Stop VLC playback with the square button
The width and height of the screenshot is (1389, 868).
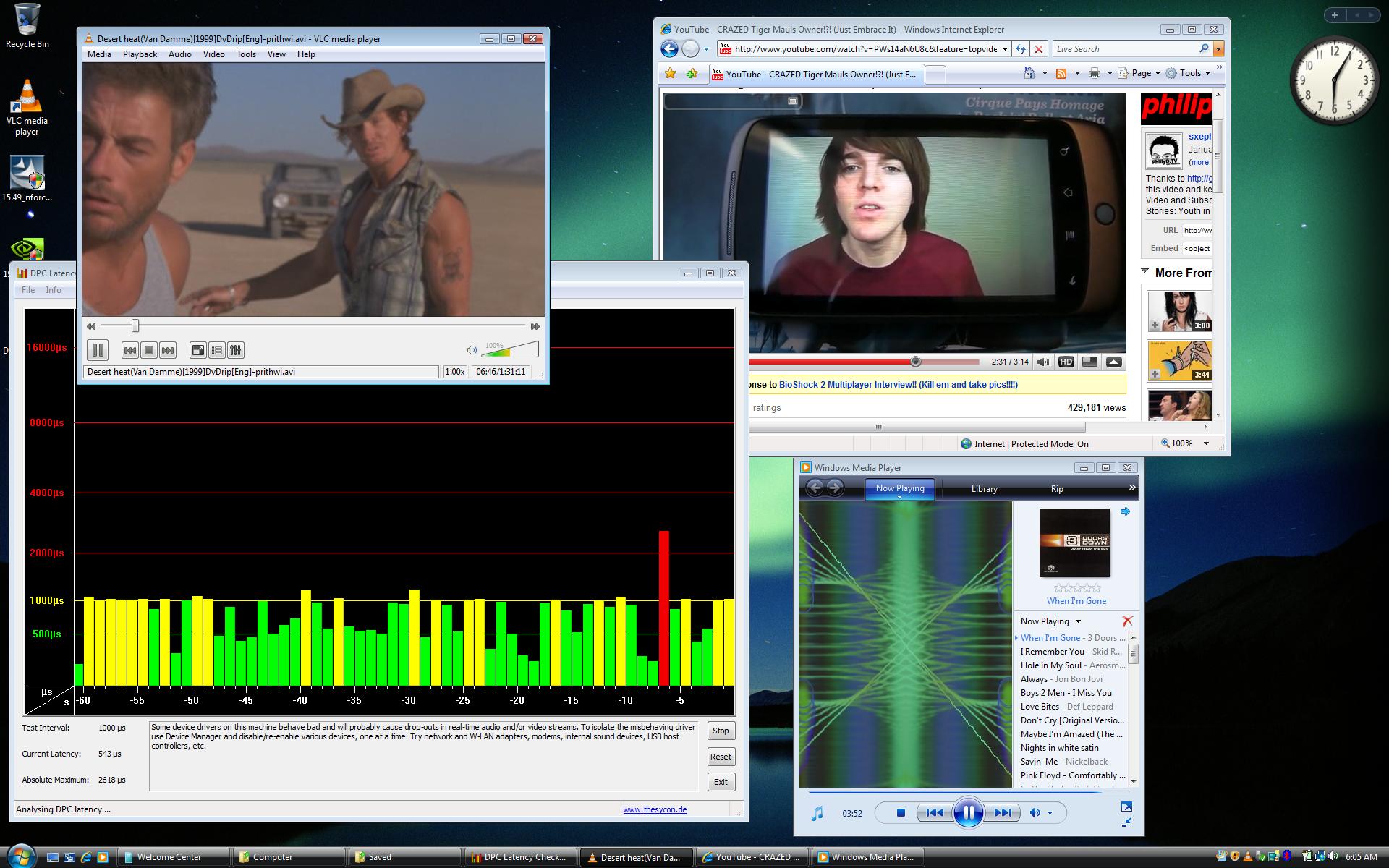(149, 350)
